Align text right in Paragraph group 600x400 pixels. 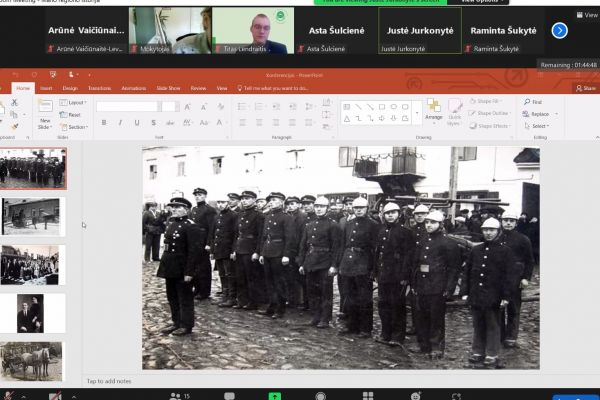click(x=276, y=122)
